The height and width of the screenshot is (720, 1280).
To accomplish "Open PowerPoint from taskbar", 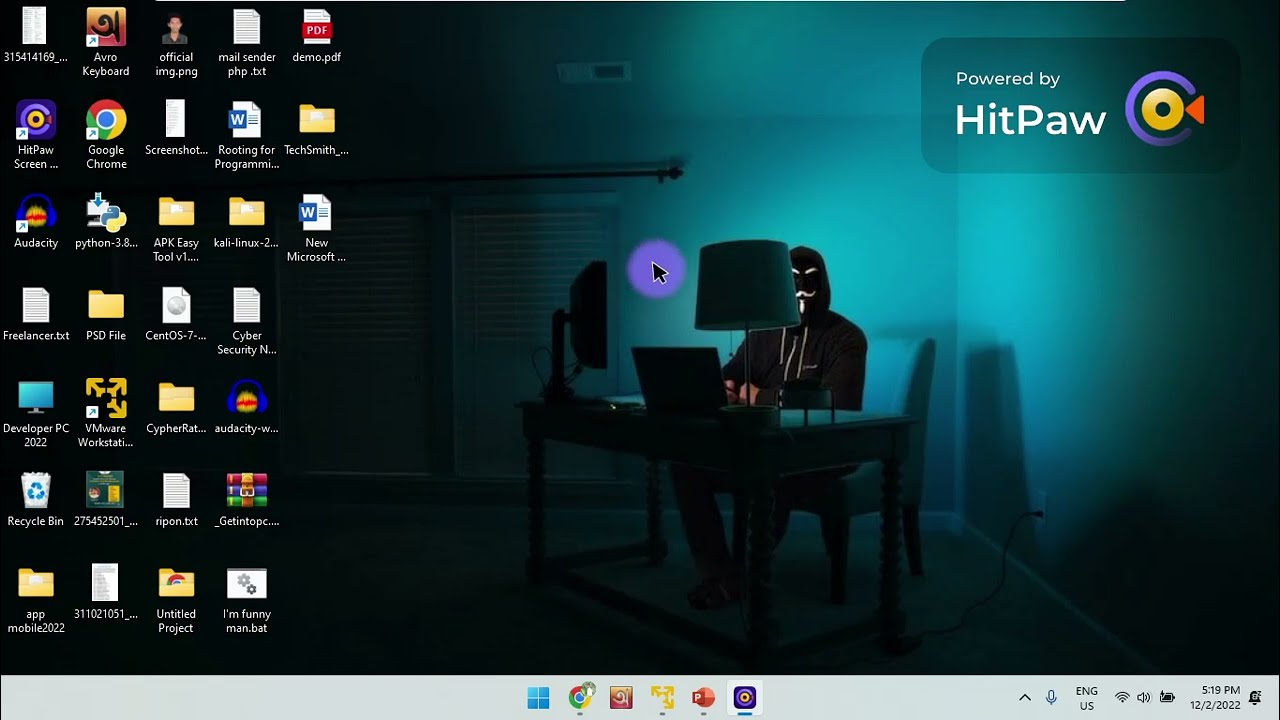I will coord(703,697).
